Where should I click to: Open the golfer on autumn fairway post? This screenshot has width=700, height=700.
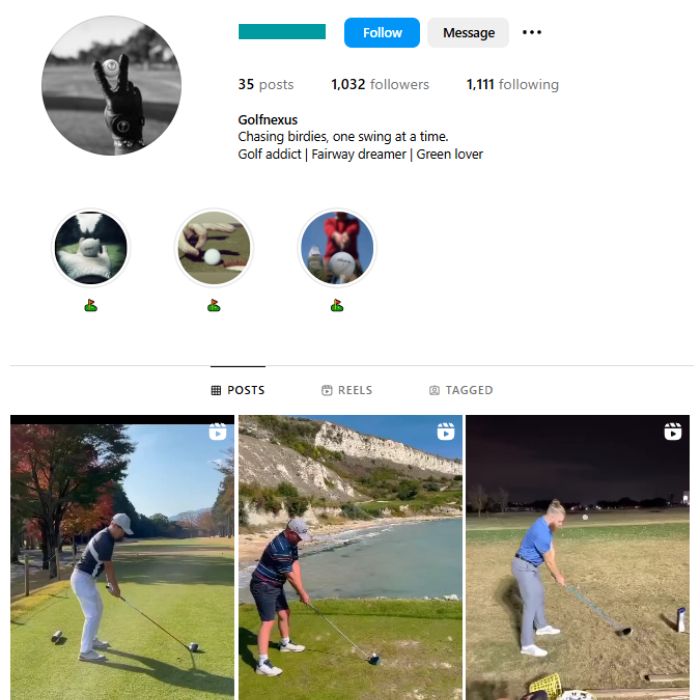[x=122, y=558]
